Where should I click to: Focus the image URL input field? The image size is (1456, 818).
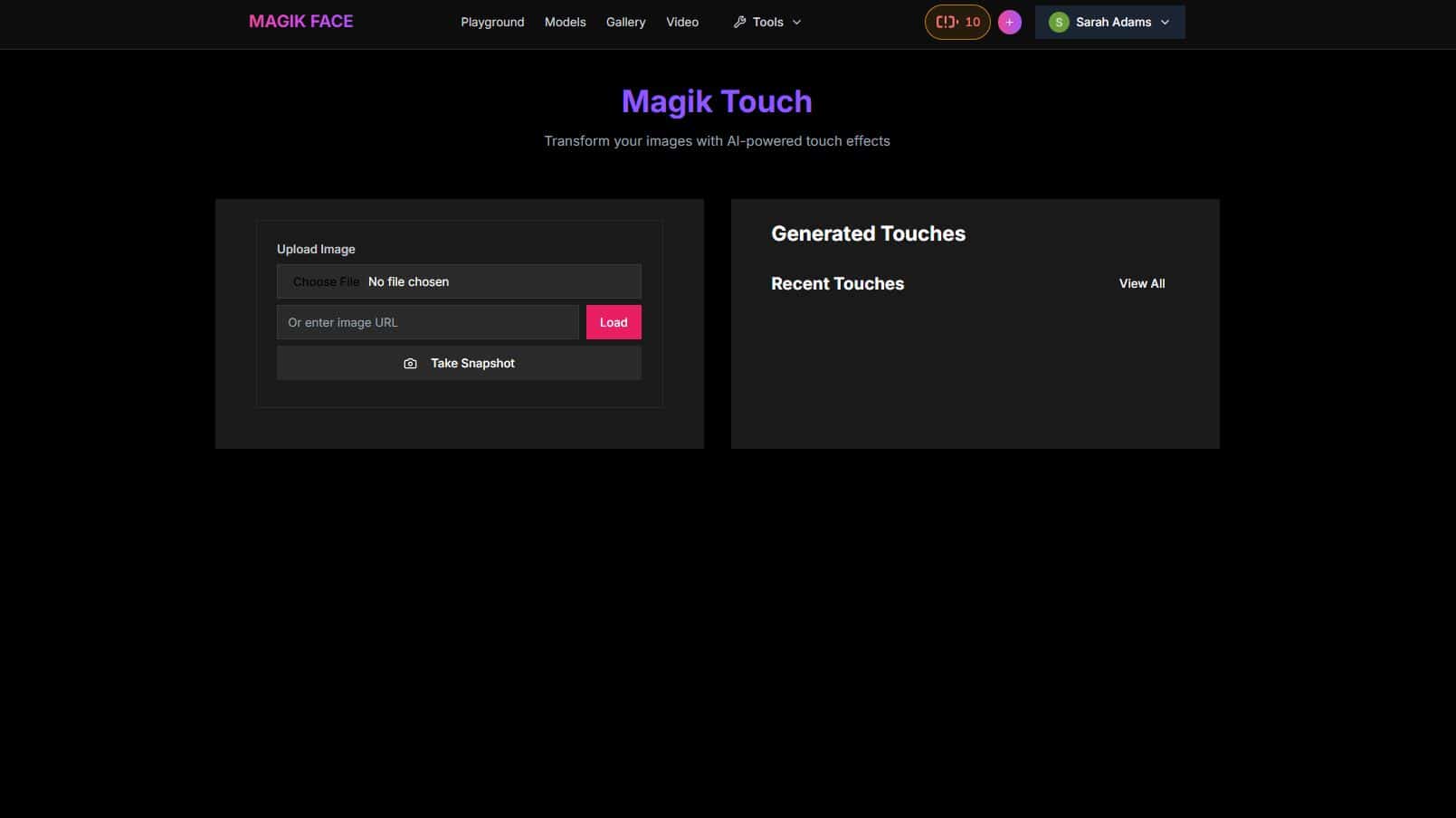point(427,322)
